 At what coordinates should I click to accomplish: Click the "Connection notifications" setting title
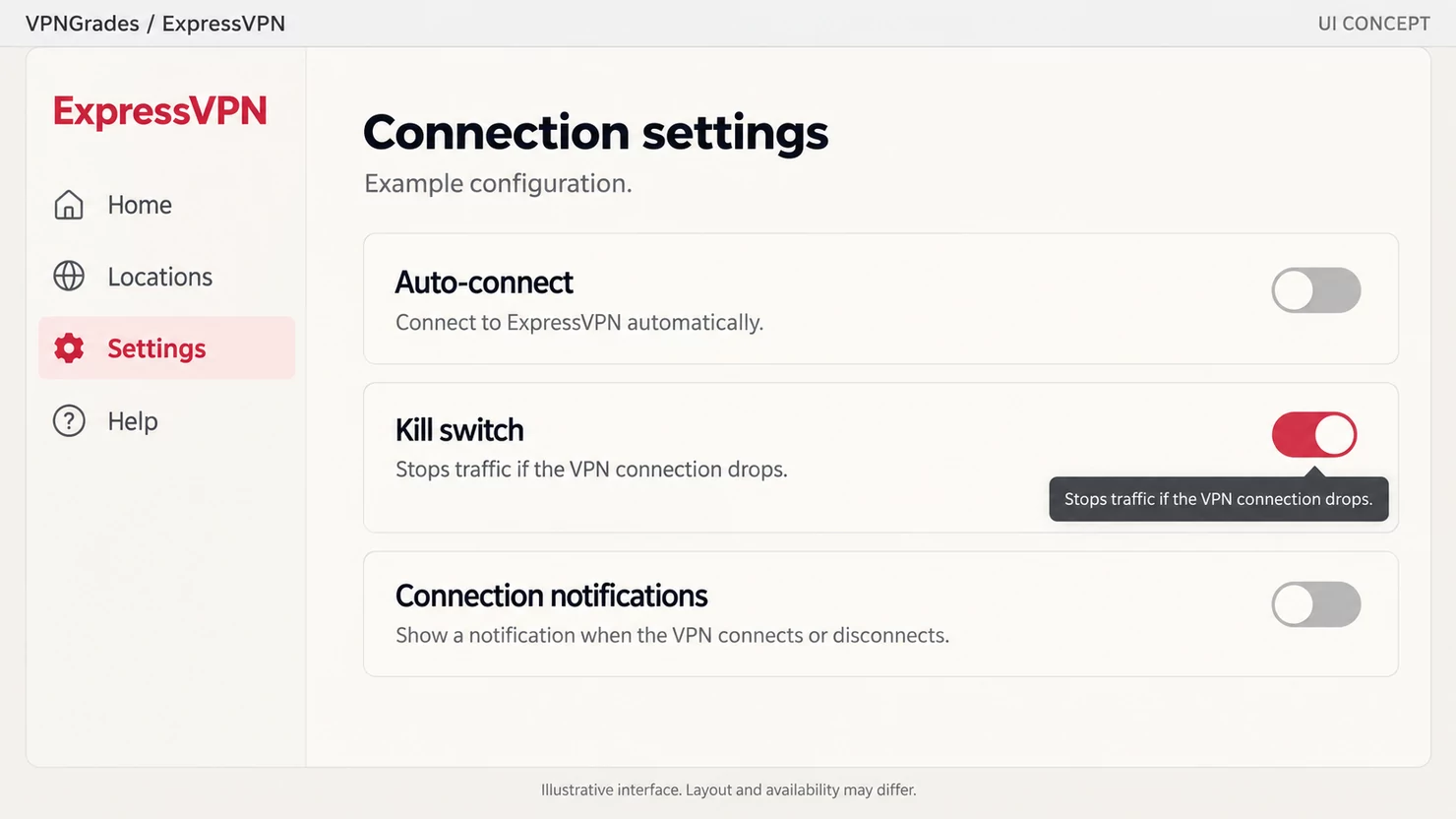(x=552, y=597)
